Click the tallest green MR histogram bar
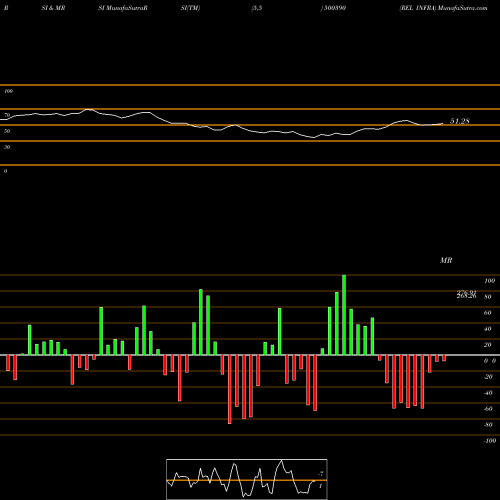 344,315
